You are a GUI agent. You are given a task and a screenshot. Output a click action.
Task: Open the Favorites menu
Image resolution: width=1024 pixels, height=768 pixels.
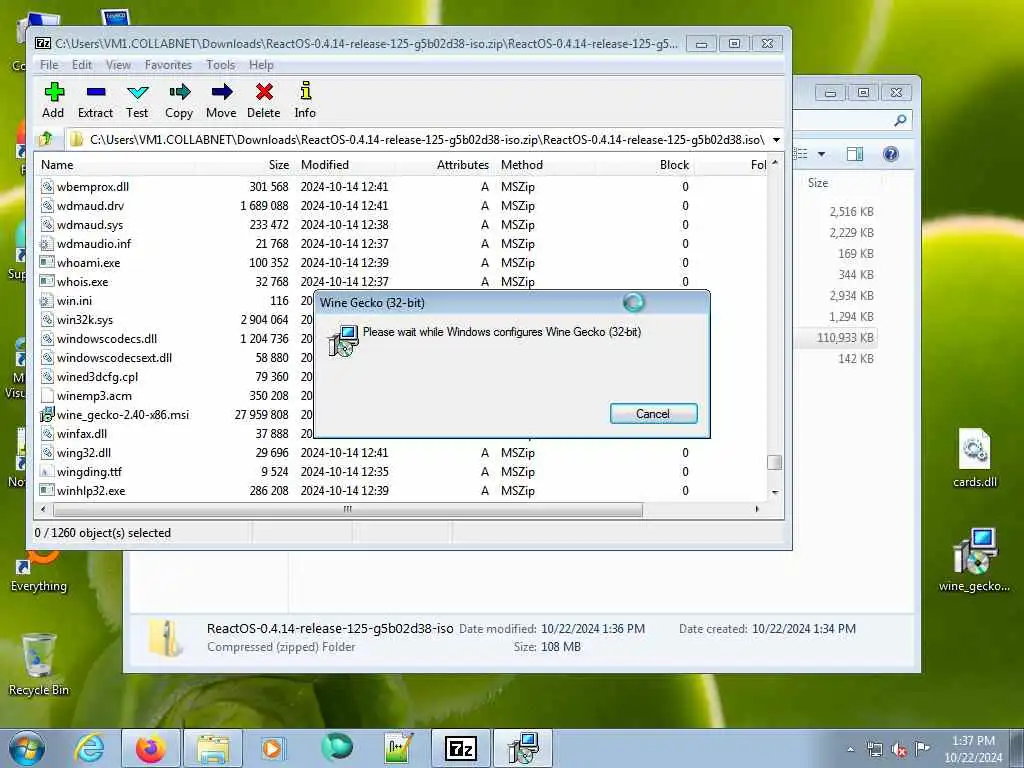tap(168, 65)
